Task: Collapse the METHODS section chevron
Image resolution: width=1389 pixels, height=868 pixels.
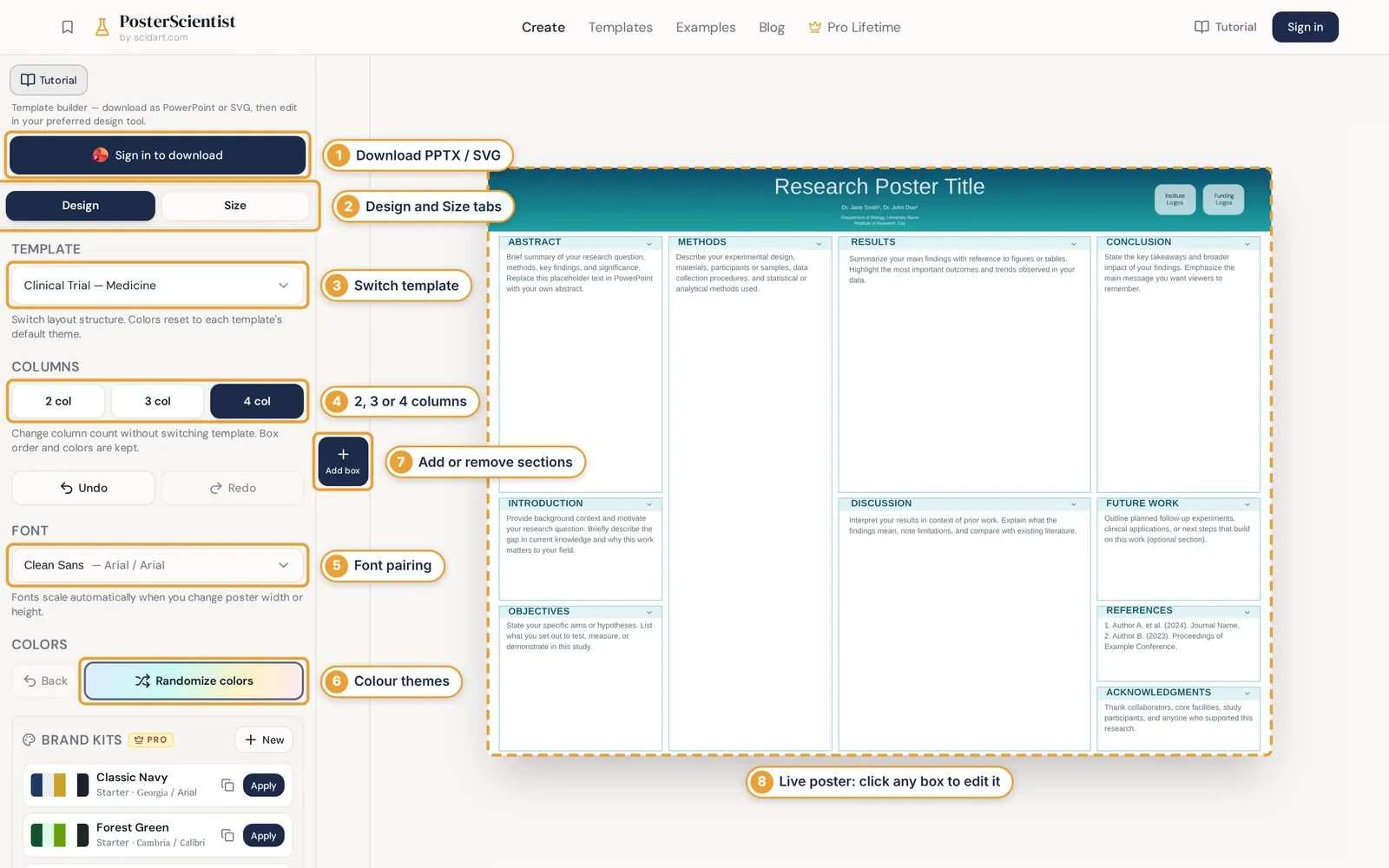Action: click(x=819, y=243)
